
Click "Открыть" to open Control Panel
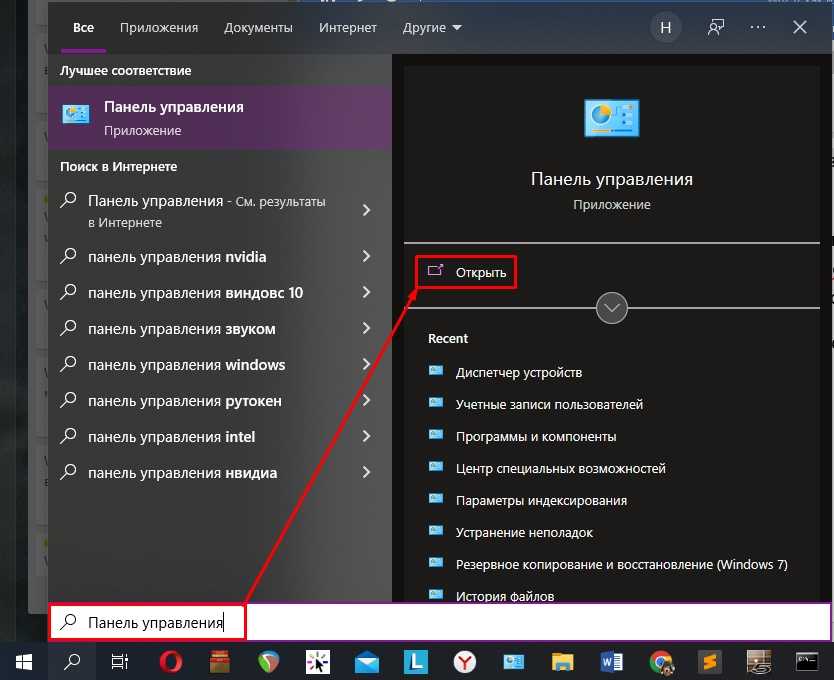pyautogui.click(x=467, y=272)
